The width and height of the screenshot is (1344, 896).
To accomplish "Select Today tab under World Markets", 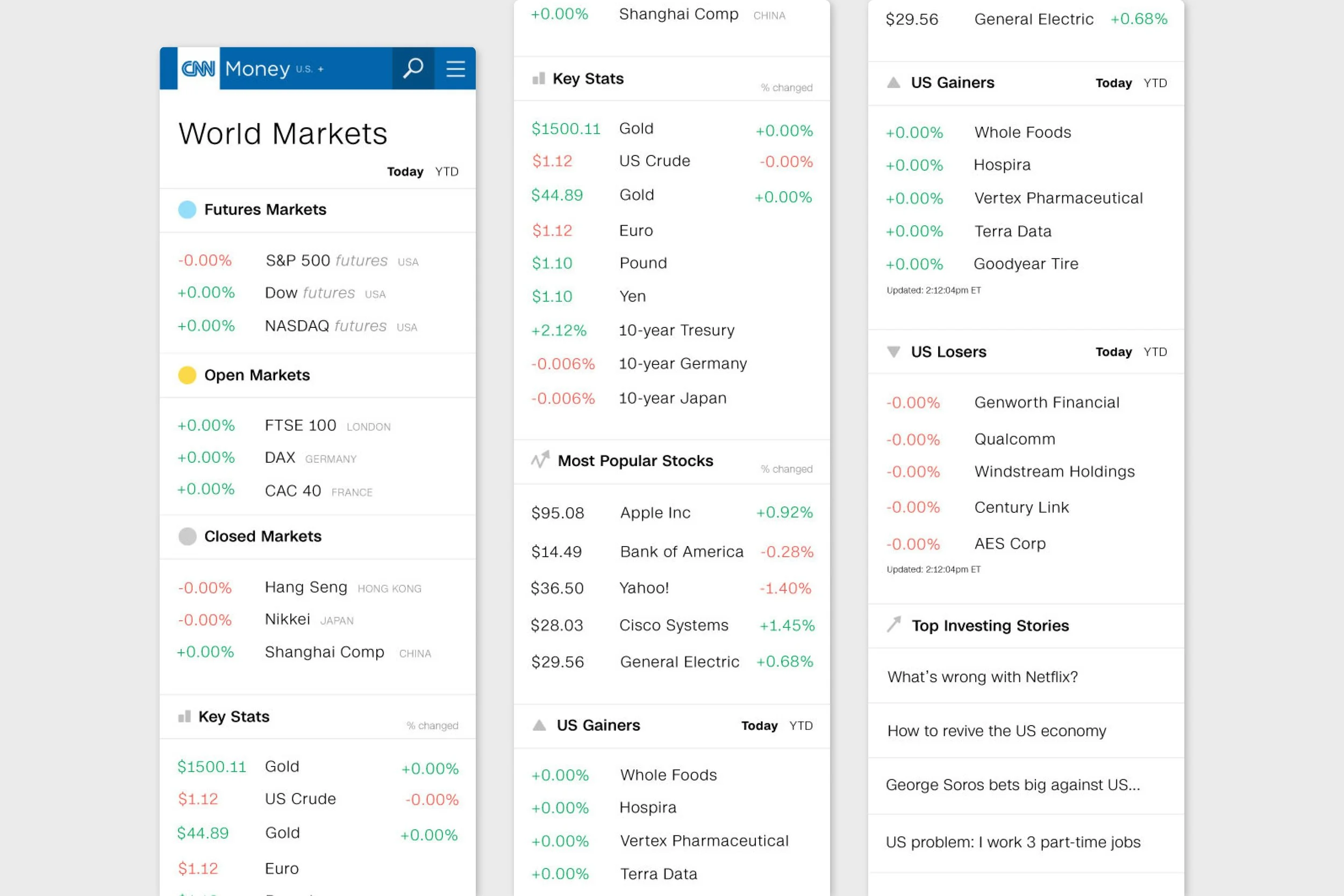I will [405, 171].
